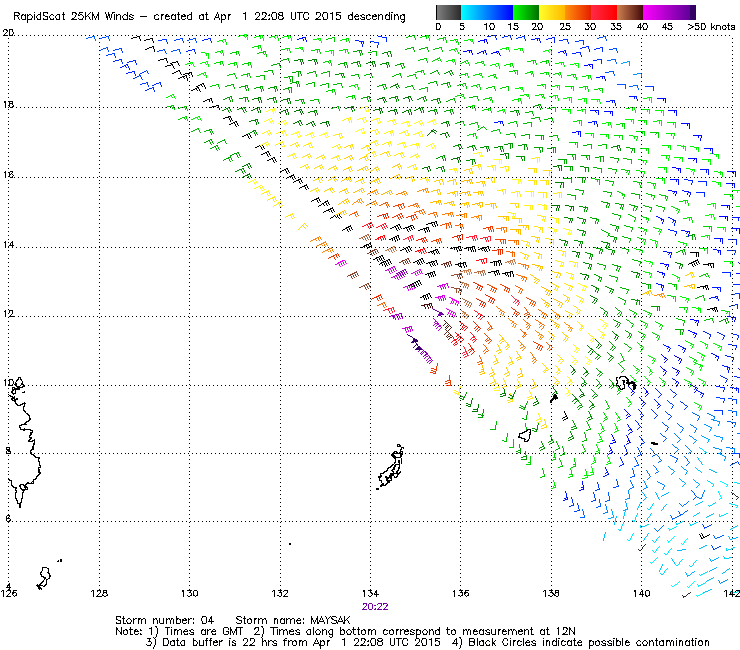Image resolution: width=740 pixels, height=650 pixels.
Task: Click the large Philippine coastline outline at left edge
Action: (23, 442)
